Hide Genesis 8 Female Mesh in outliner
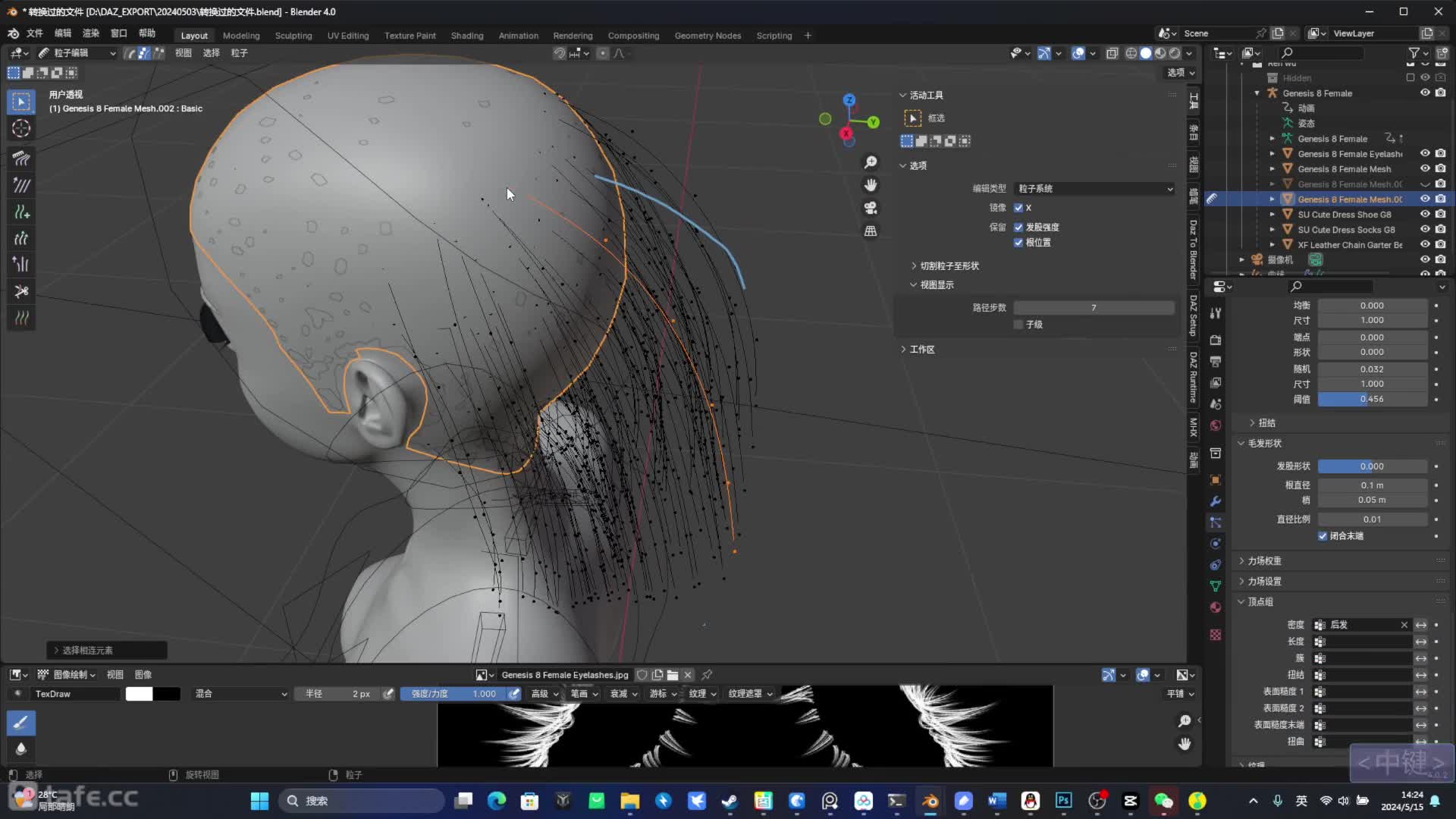Image resolution: width=1456 pixels, height=819 pixels. pos(1425,168)
